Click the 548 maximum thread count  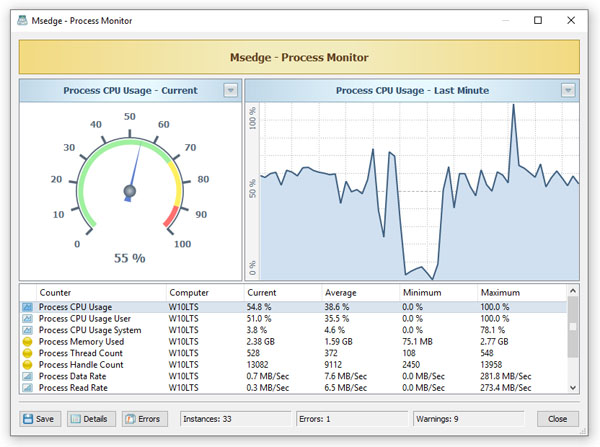tap(487, 353)
